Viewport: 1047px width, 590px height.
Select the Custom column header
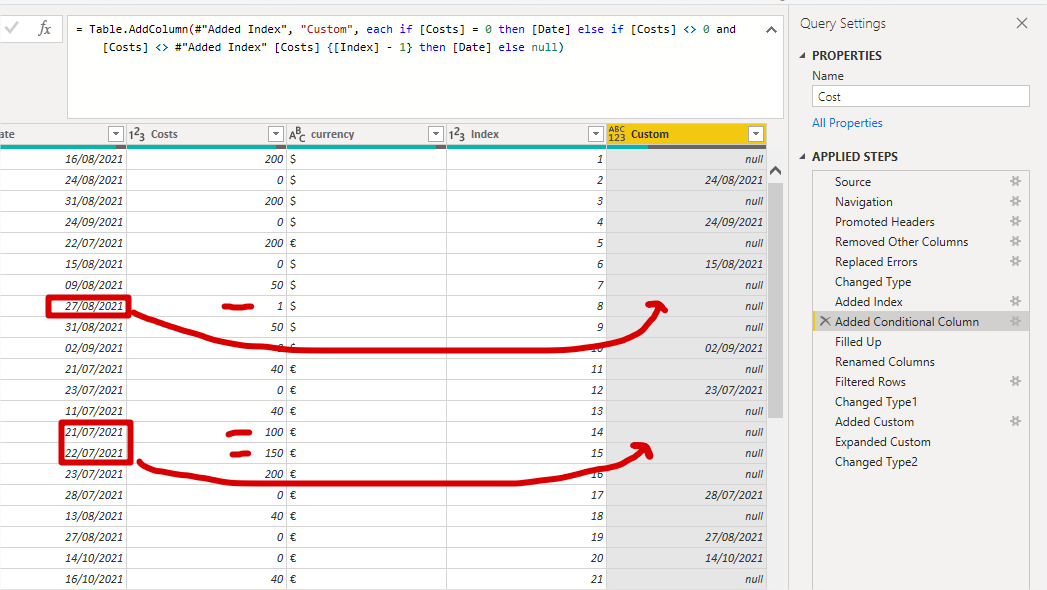point(686,134)
